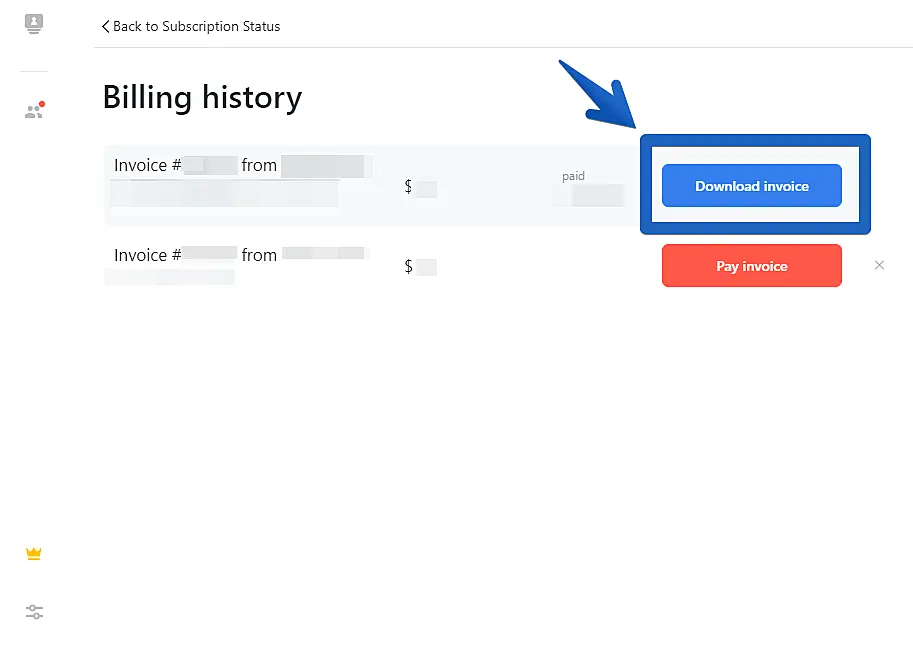Click the paid status label

click(573, 176)
